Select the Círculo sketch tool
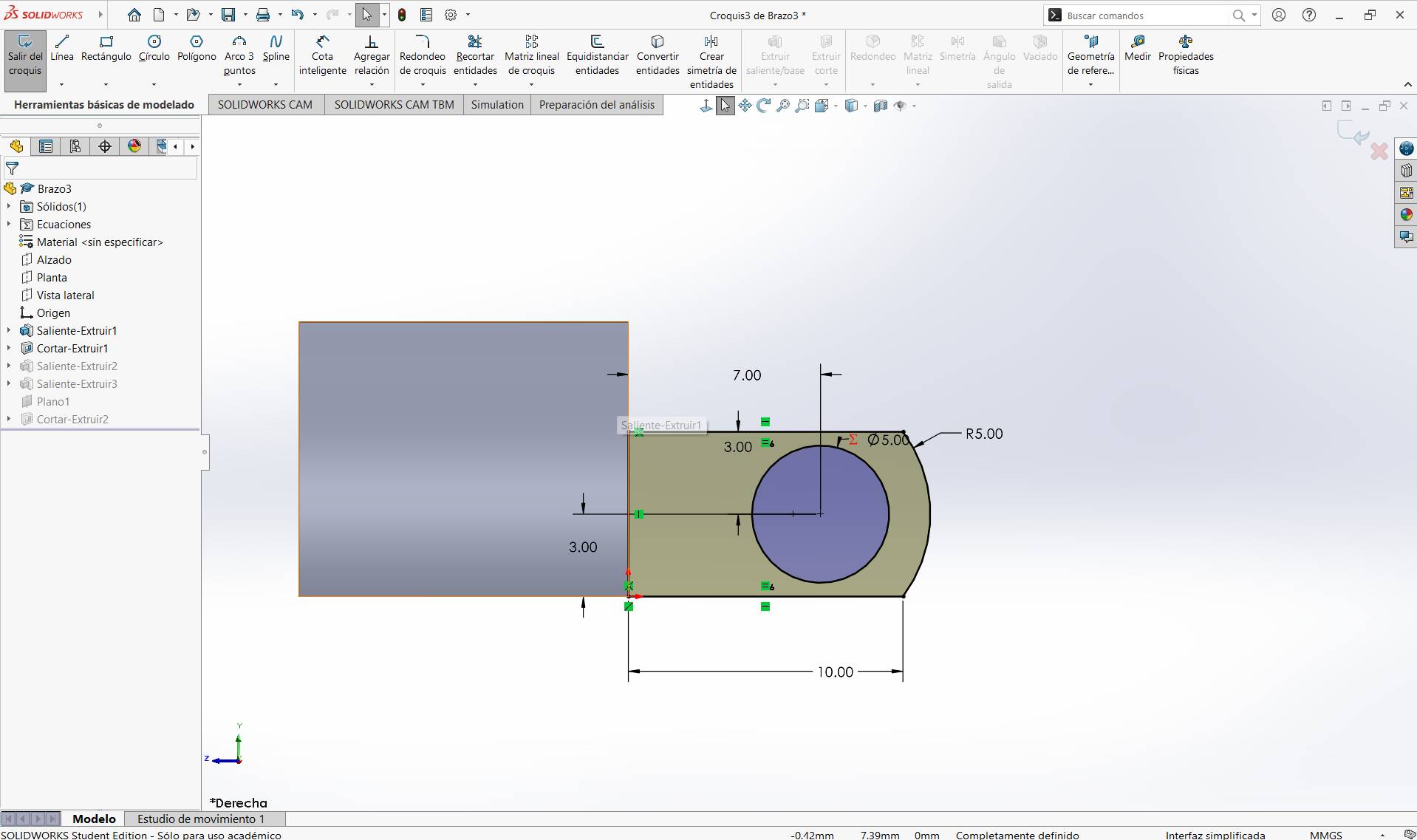Screen dimensions: 1417x840 point(154,48)
